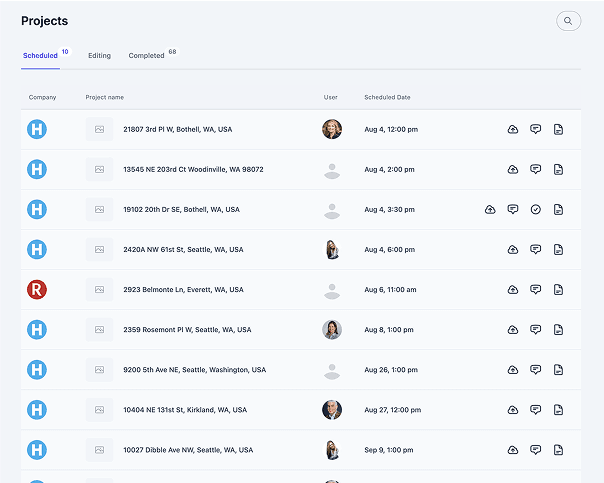Open document for 10027 Dibble Ave NW
The width and height of the screenshot is (604, 483).
[x=558, y=450]
